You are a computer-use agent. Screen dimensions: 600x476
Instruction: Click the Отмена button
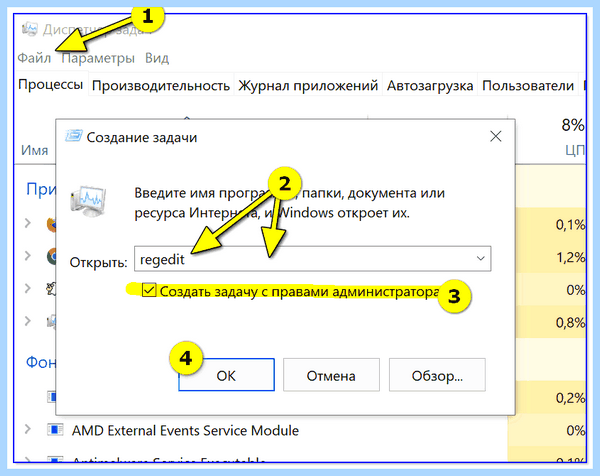(331, 375)
